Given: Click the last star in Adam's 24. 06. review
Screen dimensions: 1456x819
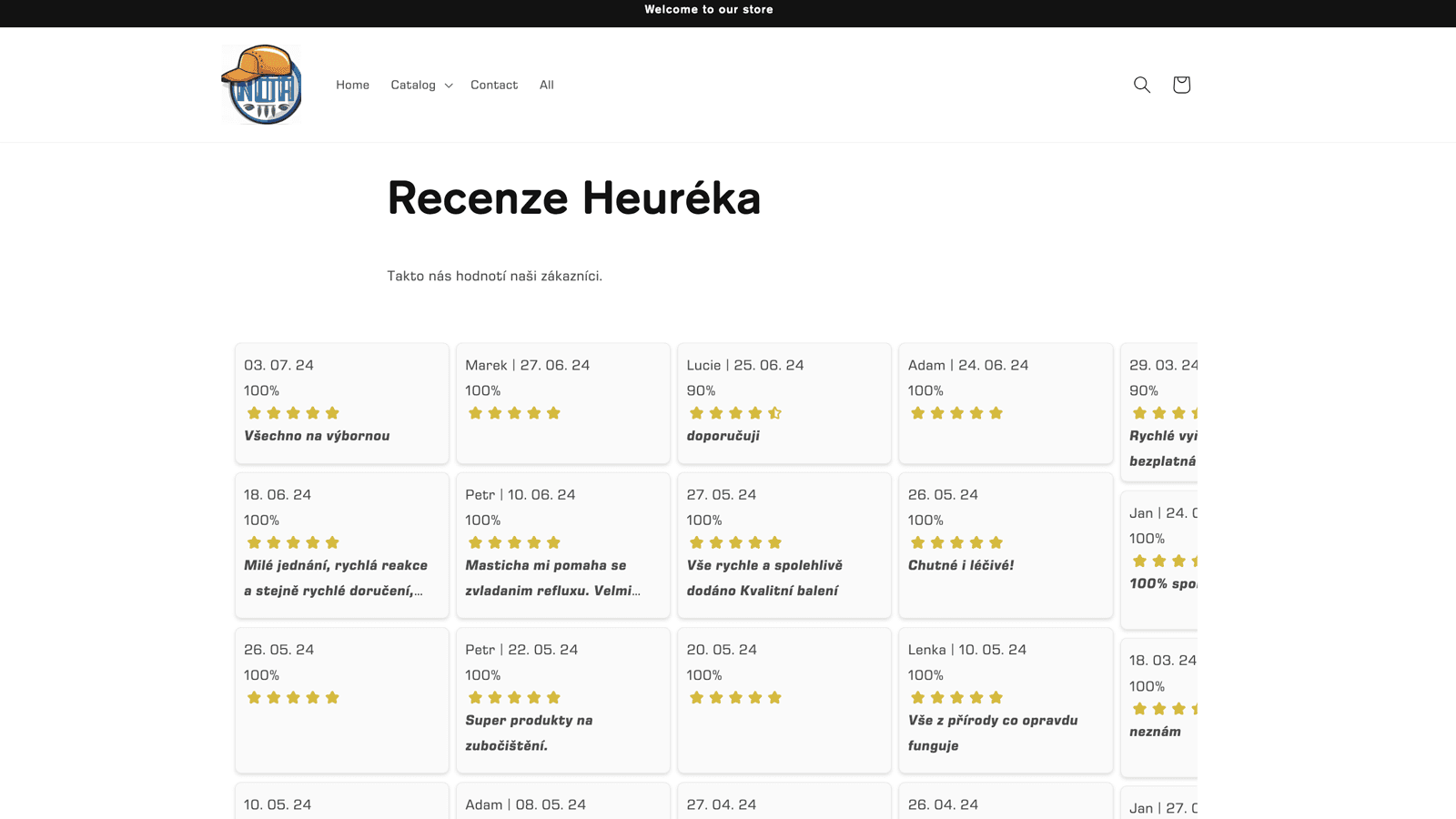Looking at the screenshot, I should (x=996, y=413).
